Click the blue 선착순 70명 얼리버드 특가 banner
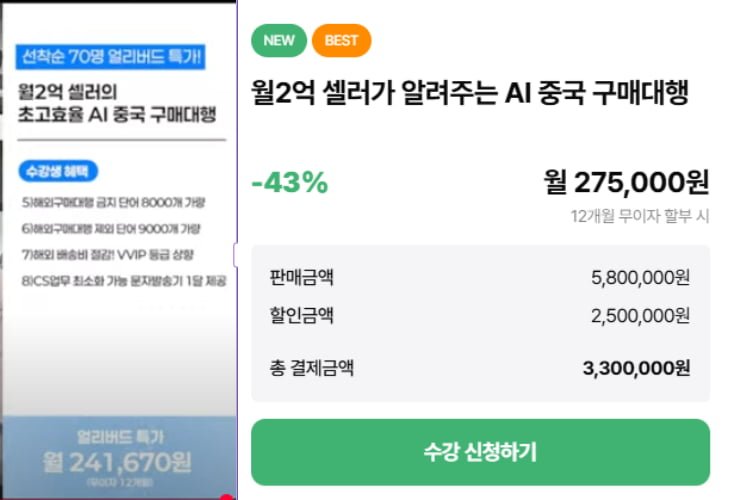This screenshot has height=500, width=734. click(x=110, y=57)
